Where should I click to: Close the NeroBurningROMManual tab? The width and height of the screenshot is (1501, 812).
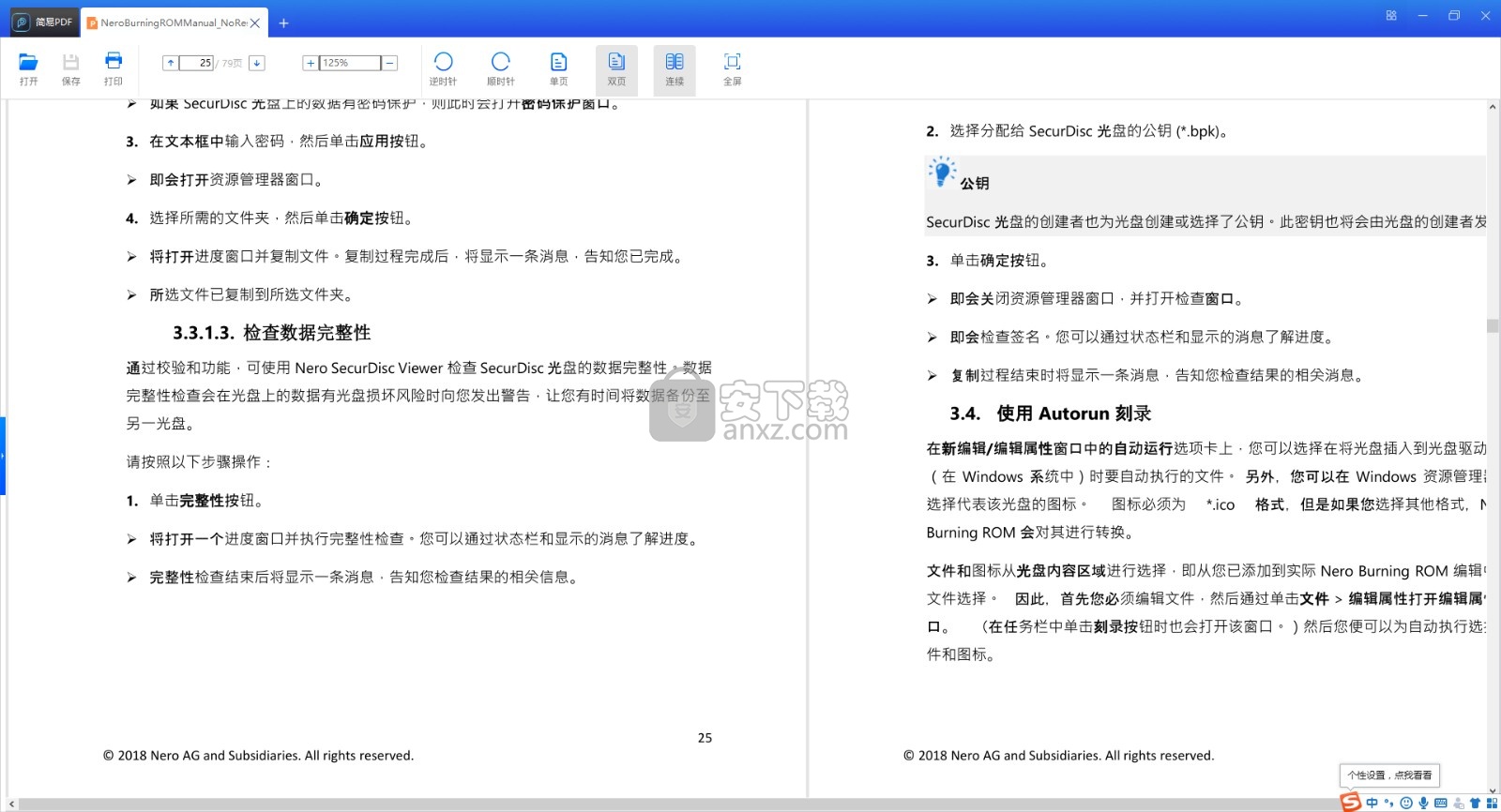(x=255, y=23)
